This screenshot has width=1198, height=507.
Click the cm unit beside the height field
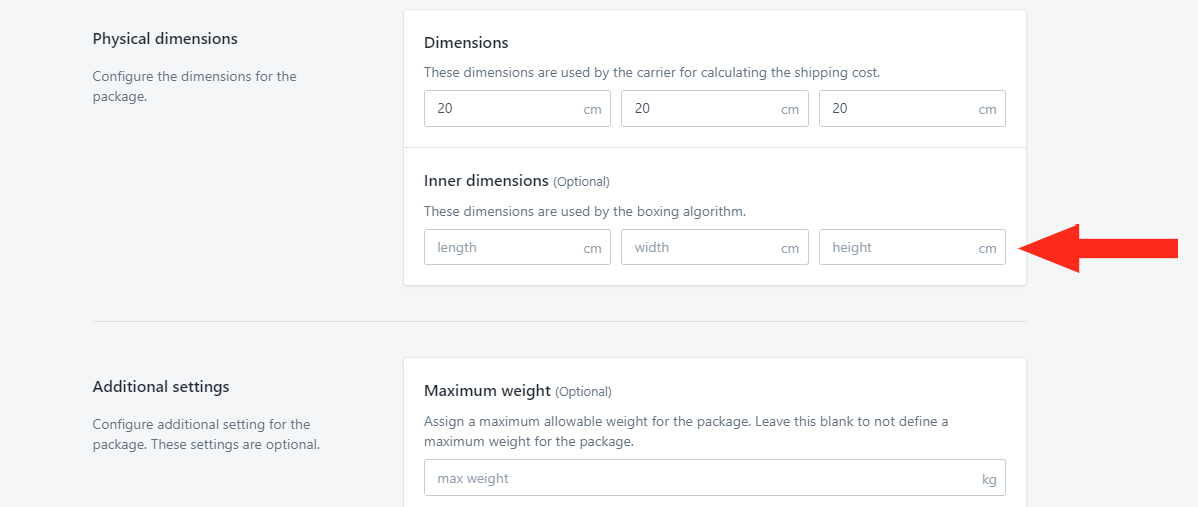coord(988,249)
